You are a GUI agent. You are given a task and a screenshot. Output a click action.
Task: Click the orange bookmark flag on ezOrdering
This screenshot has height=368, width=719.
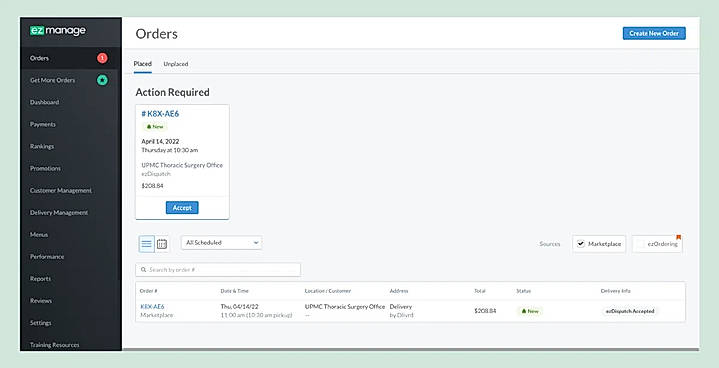[679, 237]
